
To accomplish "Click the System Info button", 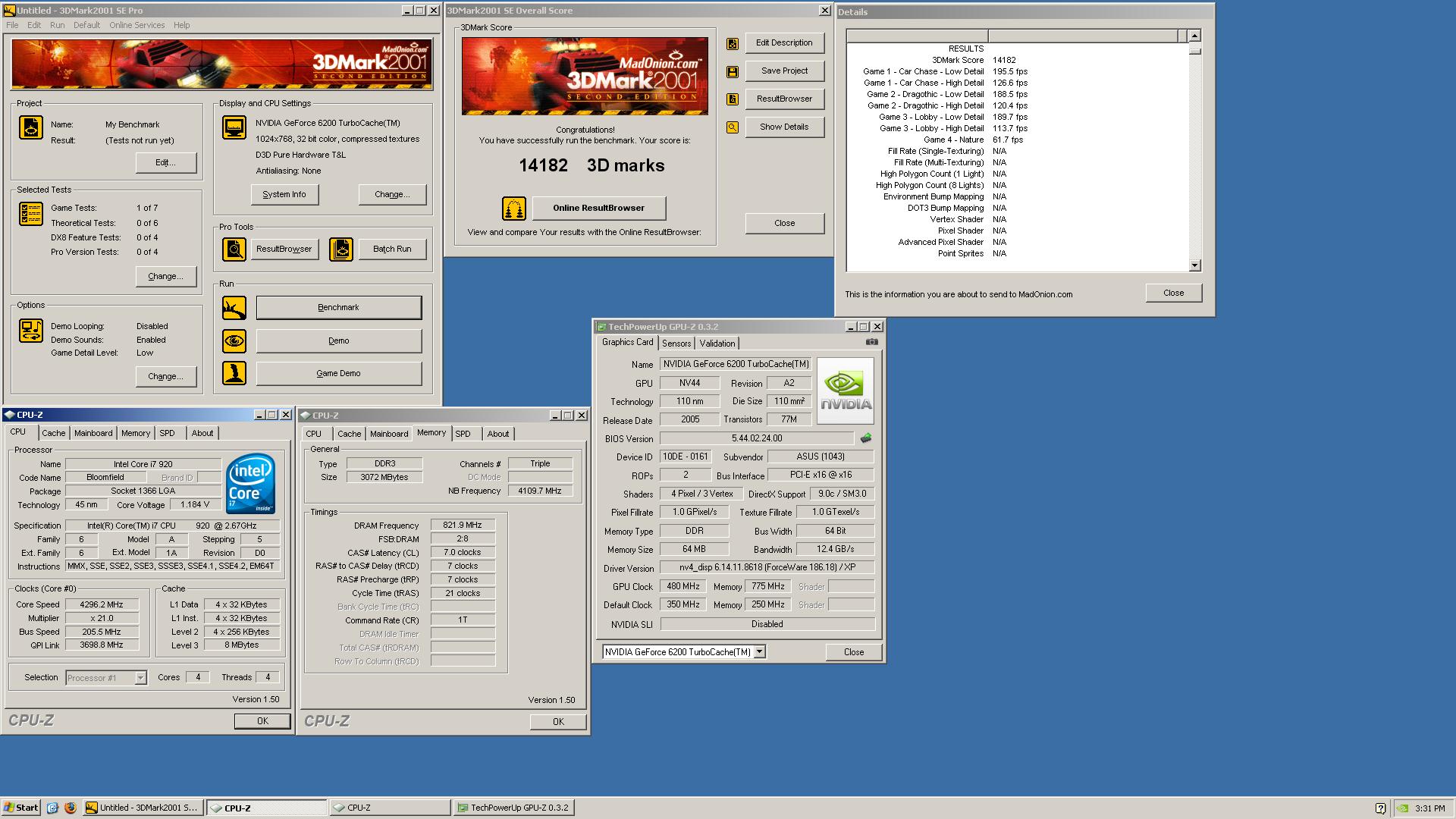I will [x=284, y=195].
